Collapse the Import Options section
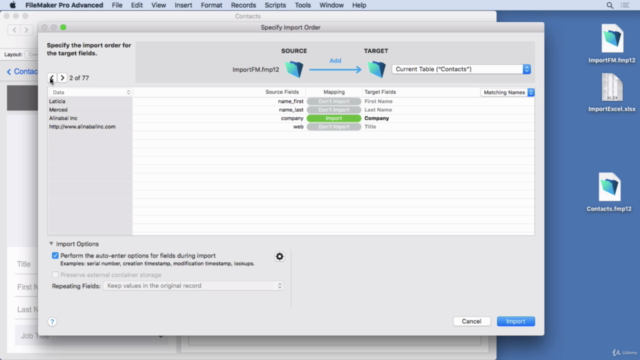Image resolution: width=640 pixels, height=360 pixels. pyautogui.click(x=51, y=244)
